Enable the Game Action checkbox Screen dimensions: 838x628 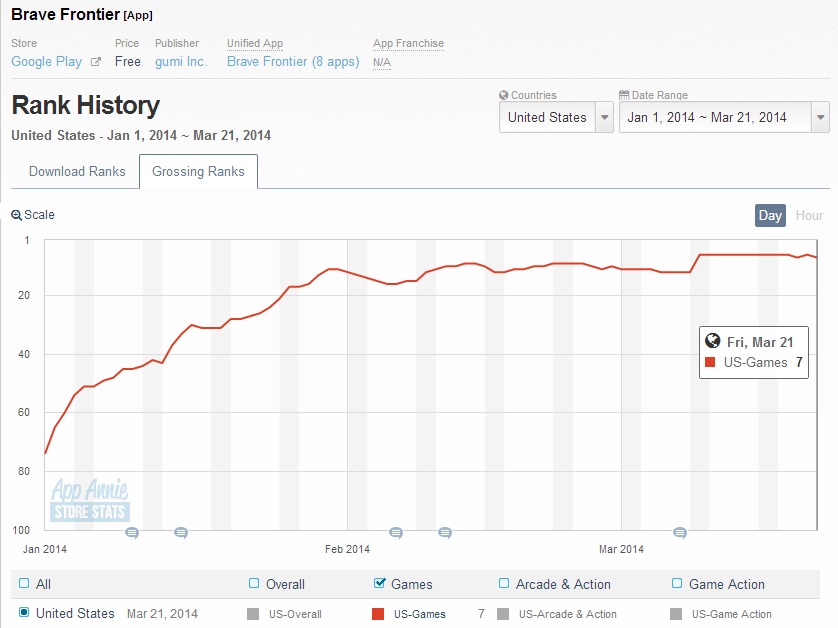pos(677,583)
